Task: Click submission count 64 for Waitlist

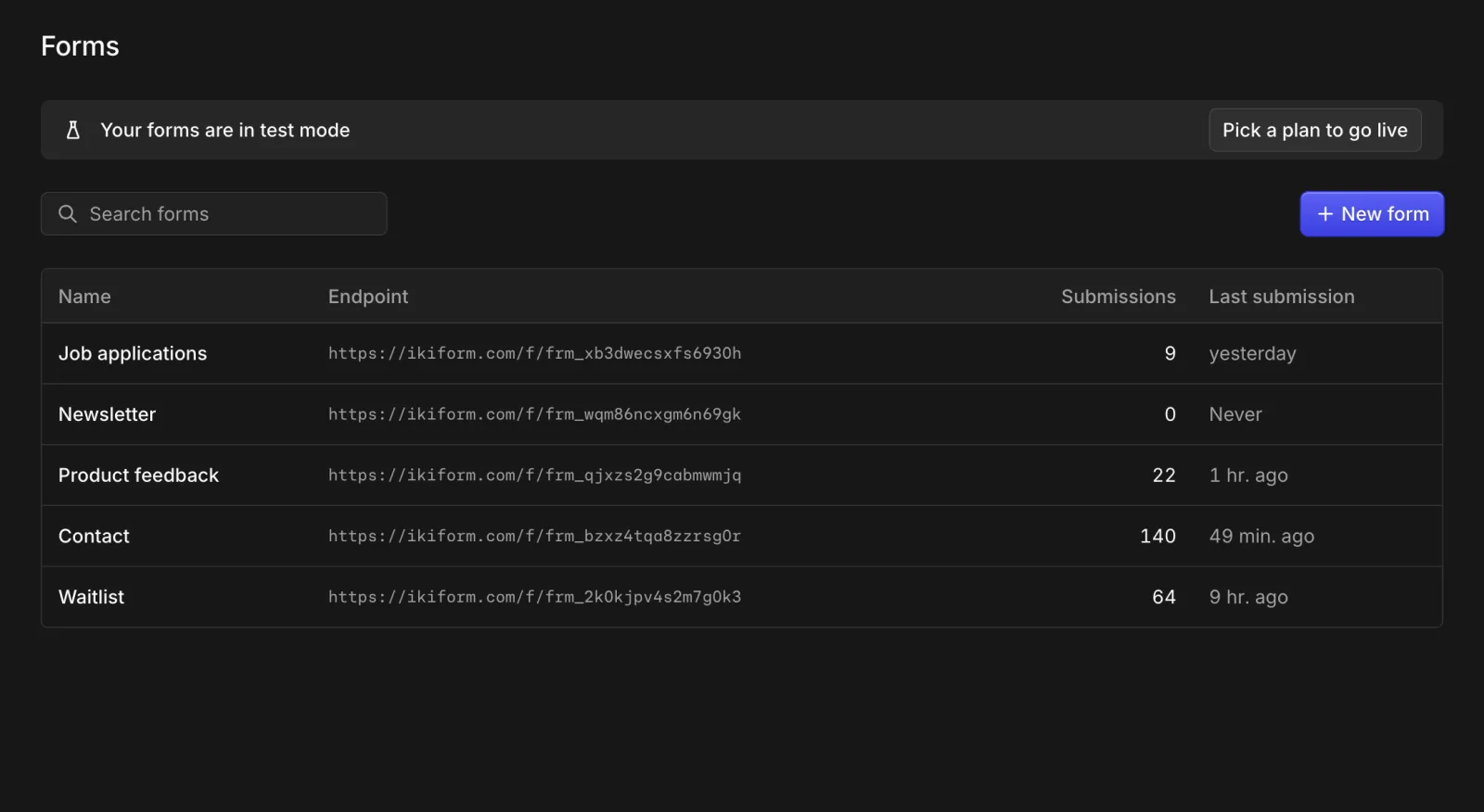Action: (1164, 597)
